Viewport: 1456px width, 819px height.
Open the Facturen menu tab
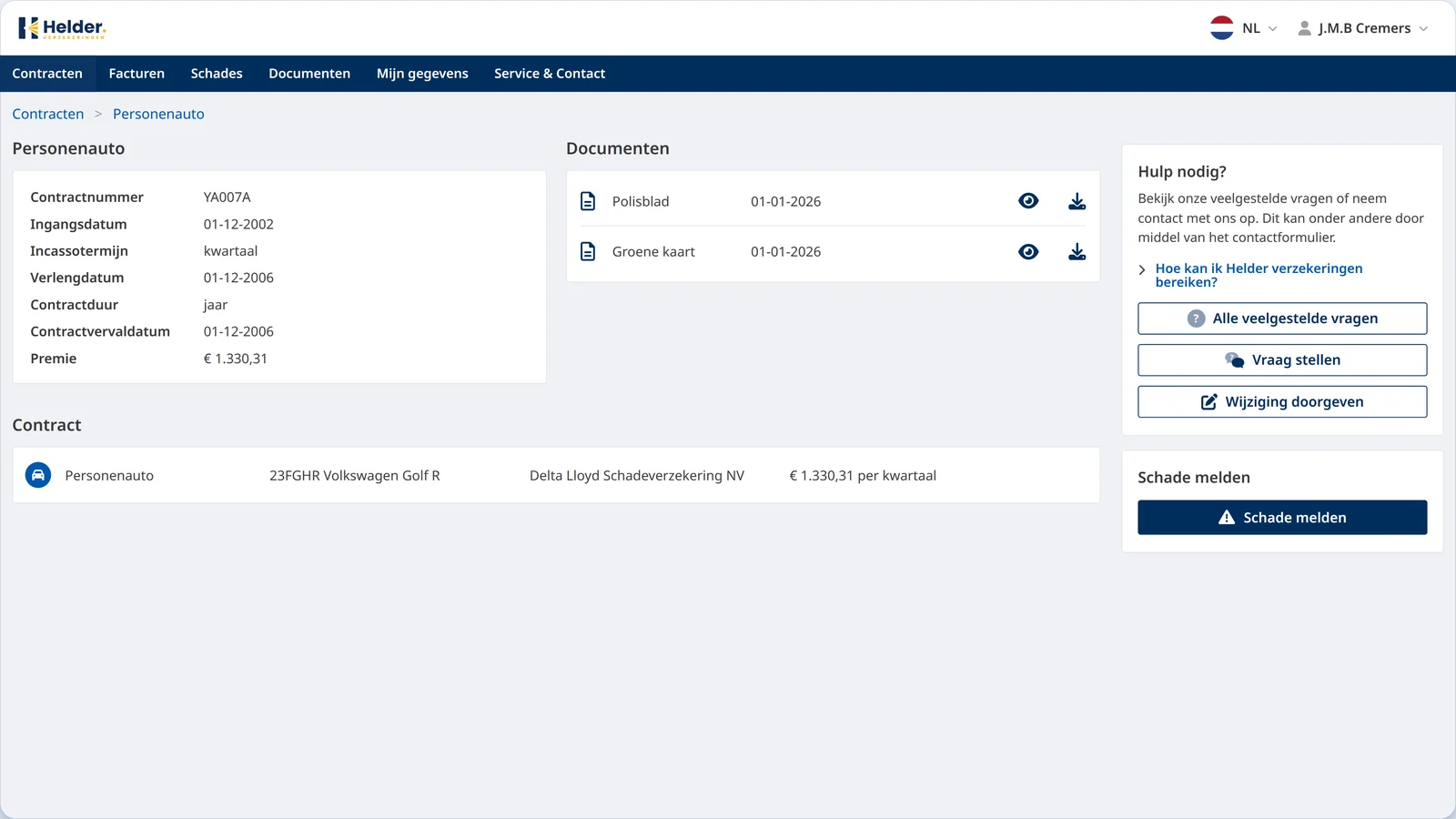(x=136, y=74)
